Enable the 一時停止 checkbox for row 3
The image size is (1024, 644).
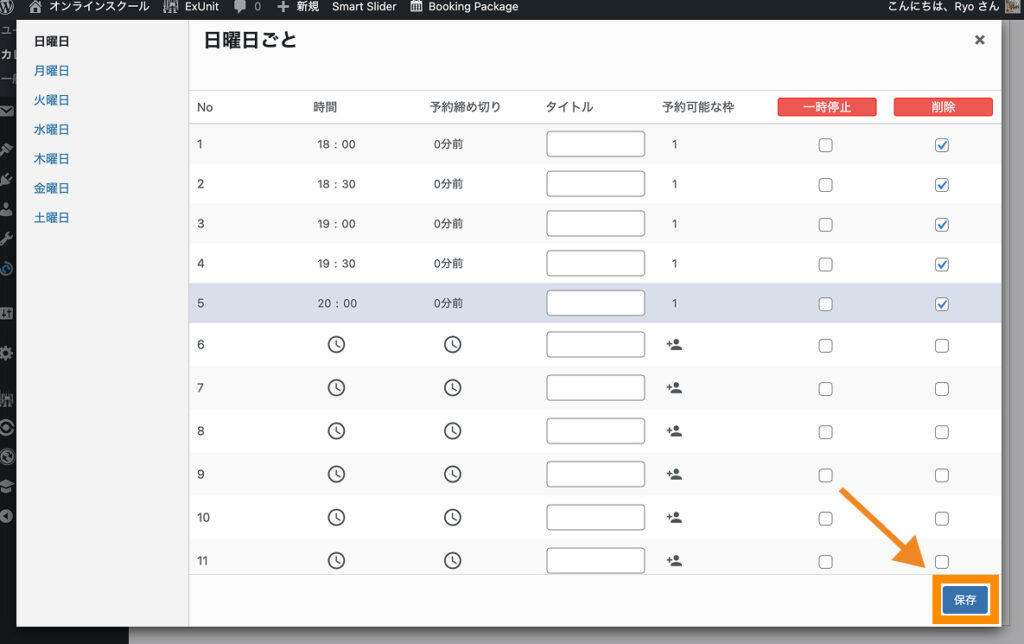click(x=825, y=224)
